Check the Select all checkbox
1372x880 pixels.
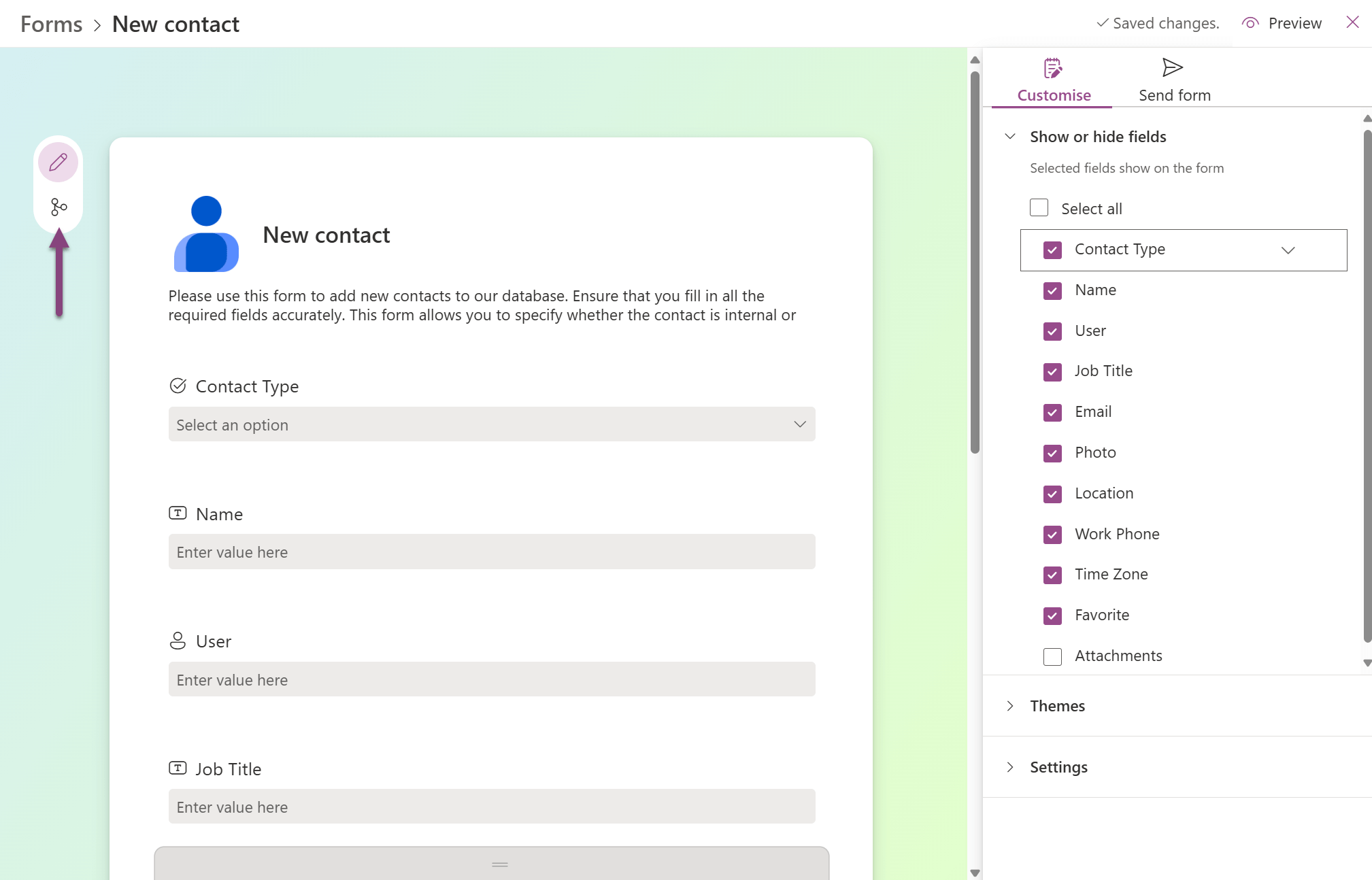[1039, 207]
